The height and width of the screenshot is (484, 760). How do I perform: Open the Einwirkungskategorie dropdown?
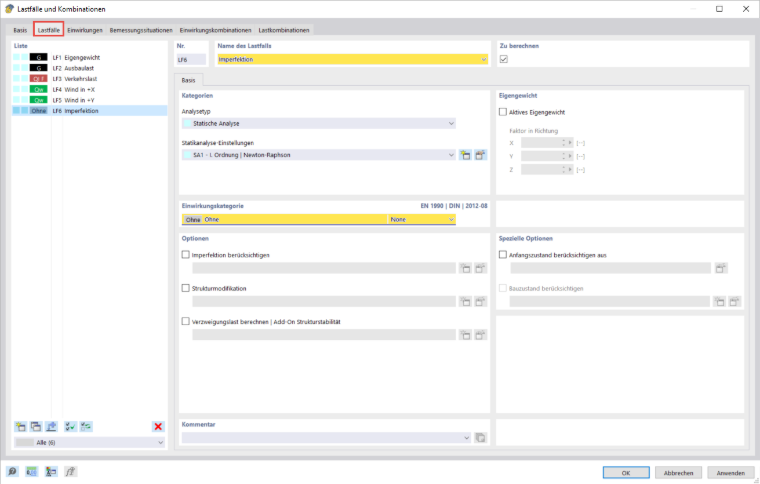click(x=451, y=219)
